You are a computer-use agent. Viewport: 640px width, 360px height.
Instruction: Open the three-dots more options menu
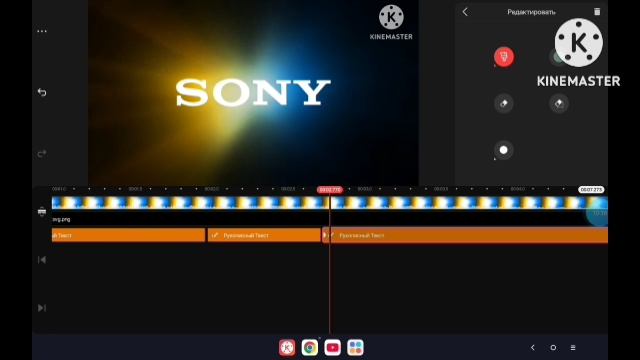pos(42,31)
